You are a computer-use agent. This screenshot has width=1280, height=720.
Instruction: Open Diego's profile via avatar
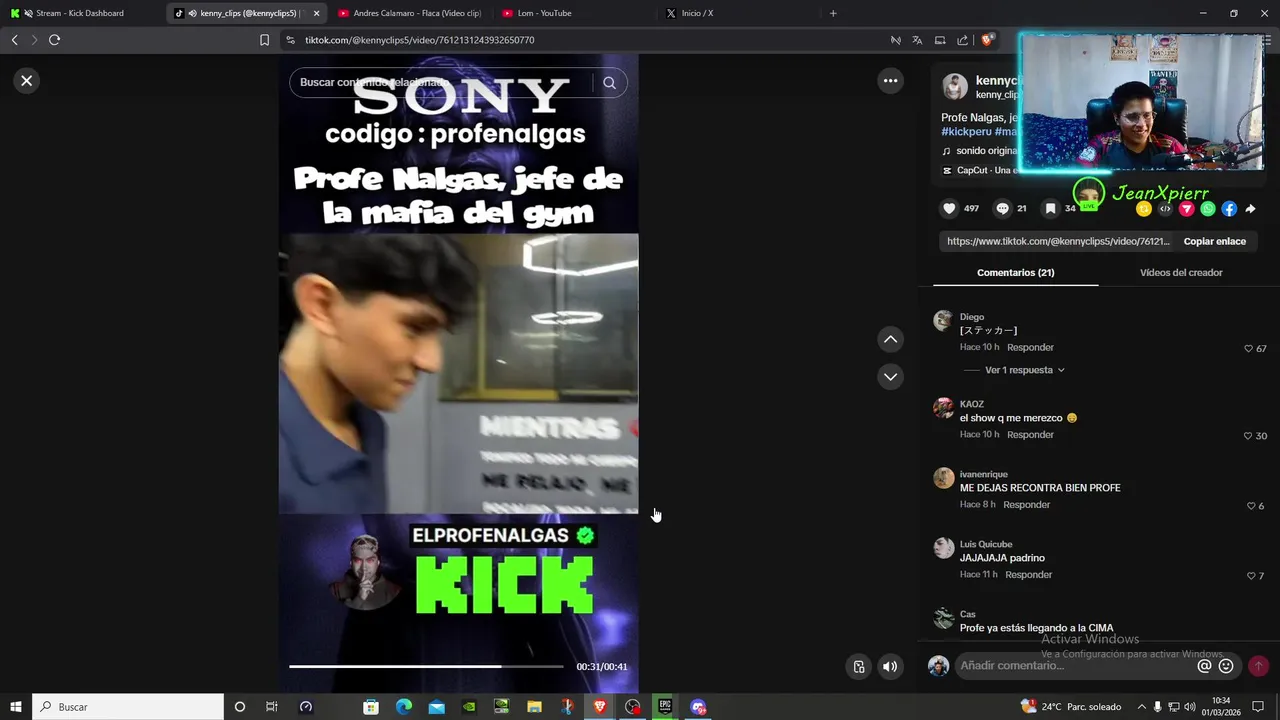pos(943,320)
